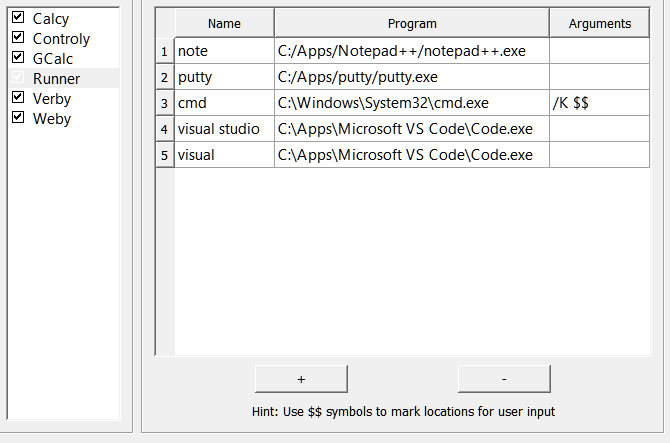The width and height of the screenshot is (670, 443).
Task: Uncheck the Verby plugin checkbox
Action: pyautogui.click(x=18, y=97)
